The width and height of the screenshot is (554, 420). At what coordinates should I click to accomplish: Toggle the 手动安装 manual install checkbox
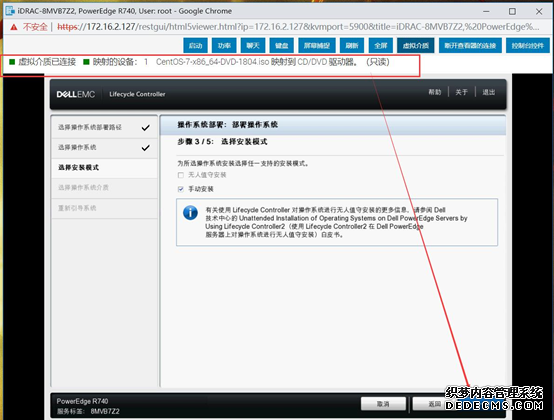coord(181,189)
